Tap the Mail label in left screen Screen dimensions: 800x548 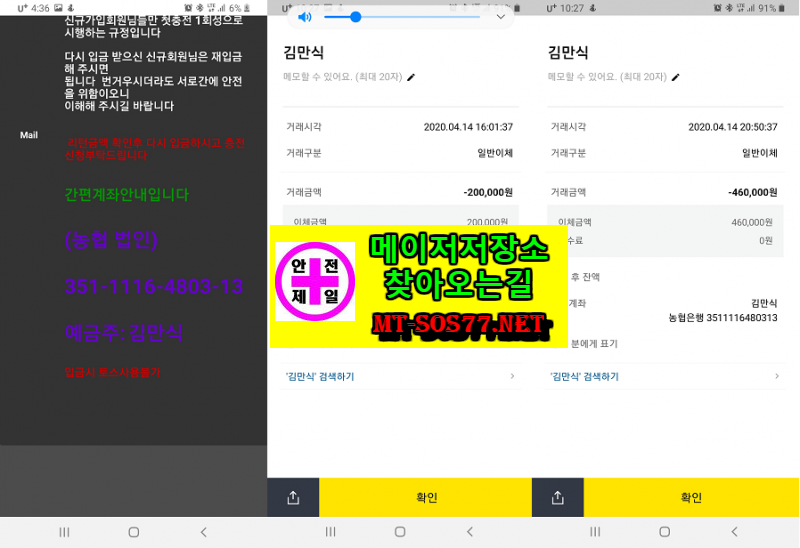point(29,135)
